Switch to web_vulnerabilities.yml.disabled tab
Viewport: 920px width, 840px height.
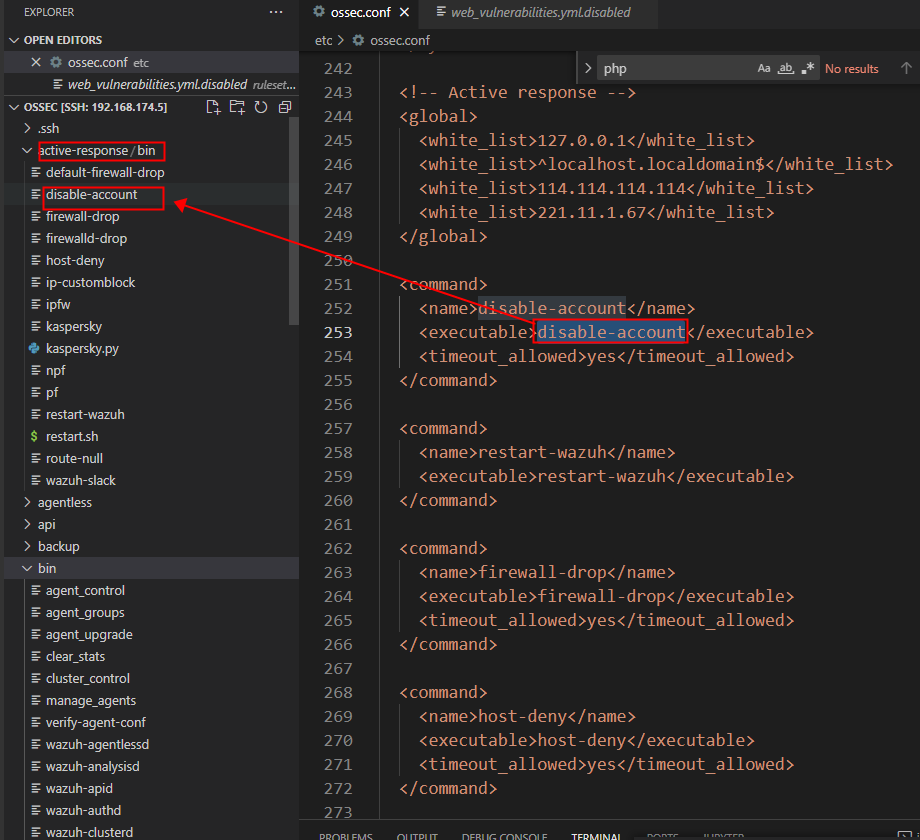click(540, 12)
